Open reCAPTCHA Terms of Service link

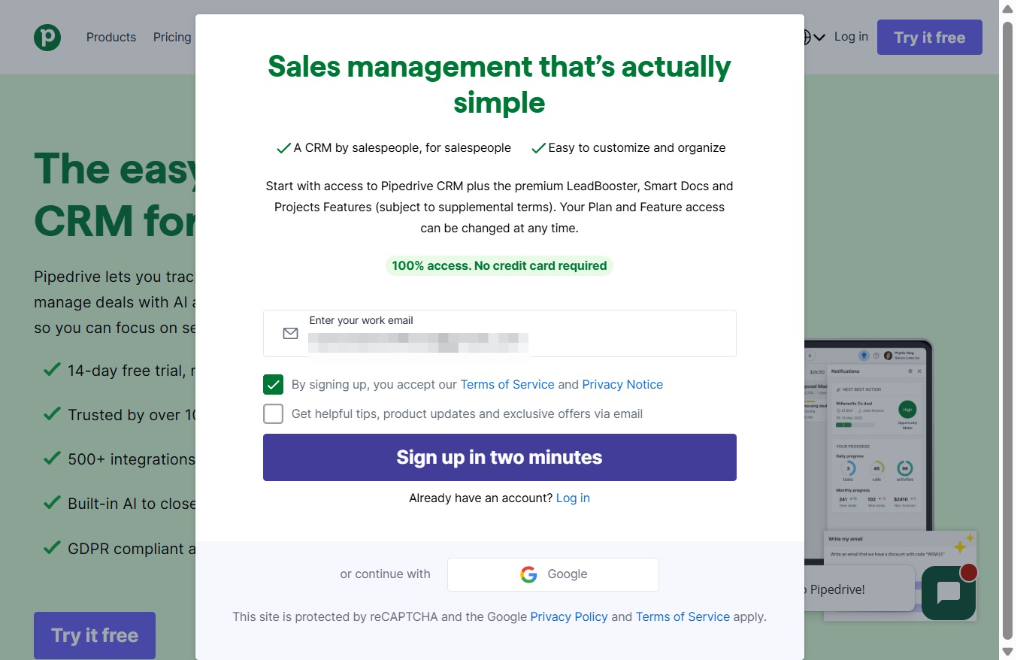[x=682, y=617]
